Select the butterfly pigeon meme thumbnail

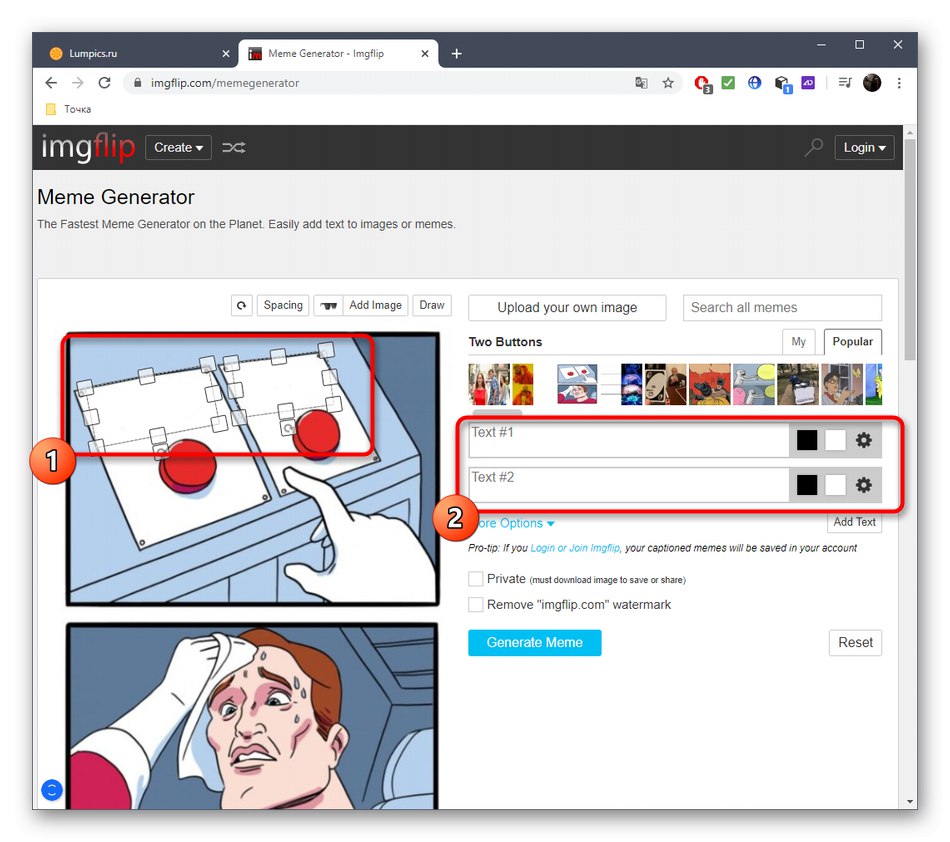click(x=842, y=384)
